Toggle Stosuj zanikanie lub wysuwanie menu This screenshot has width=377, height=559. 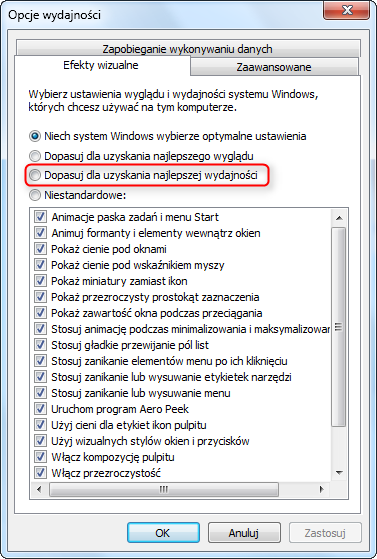click(x=40, y=393)
